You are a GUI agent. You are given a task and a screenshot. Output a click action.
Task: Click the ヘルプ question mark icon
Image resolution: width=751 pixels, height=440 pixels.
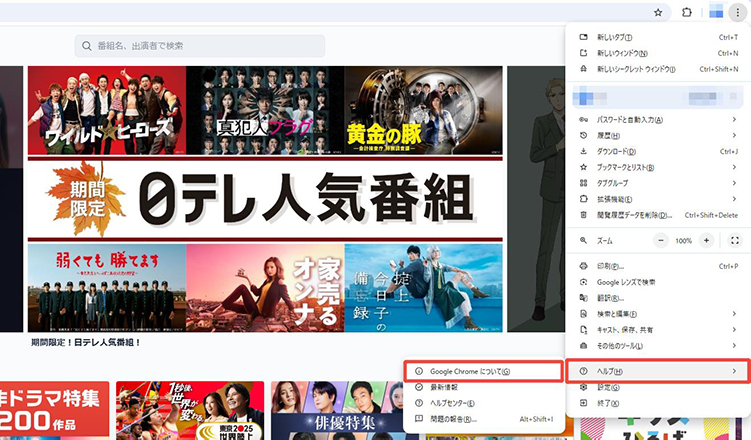pyautogui.click(x=583, y=371)
